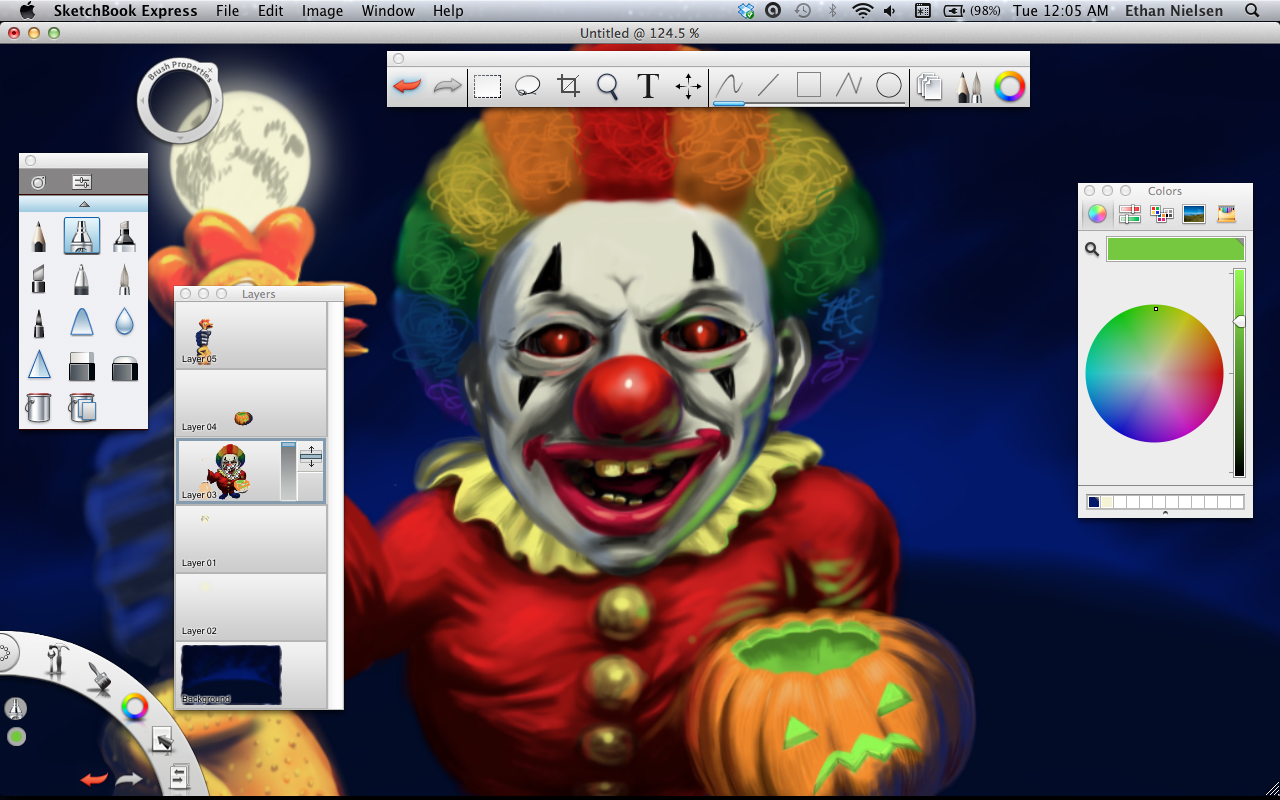The image size is (1280, 800).
Task: Select the Flood Fill paint bucket
Action: point(38,407)
